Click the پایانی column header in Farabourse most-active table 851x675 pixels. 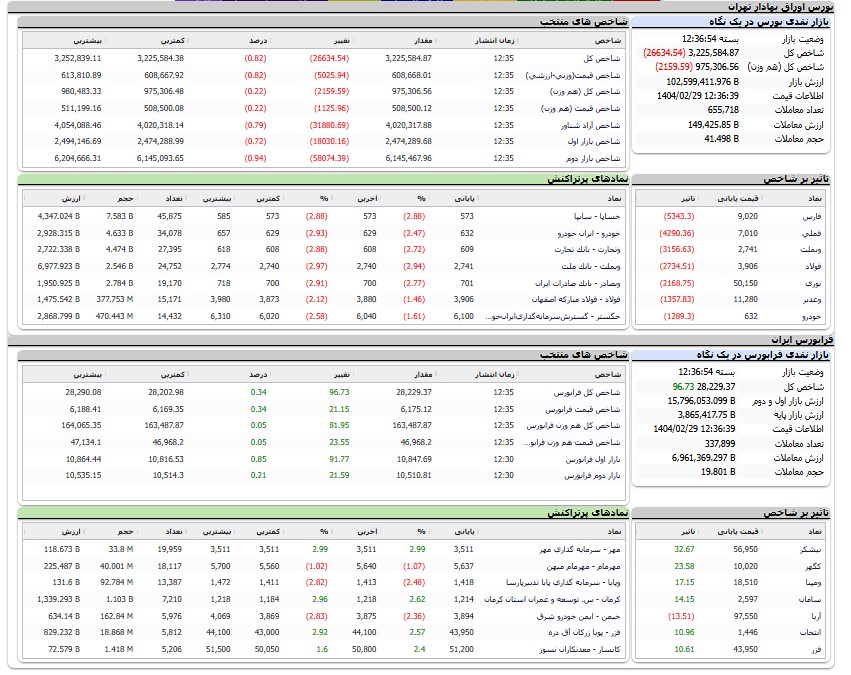[x=464, y=532]
